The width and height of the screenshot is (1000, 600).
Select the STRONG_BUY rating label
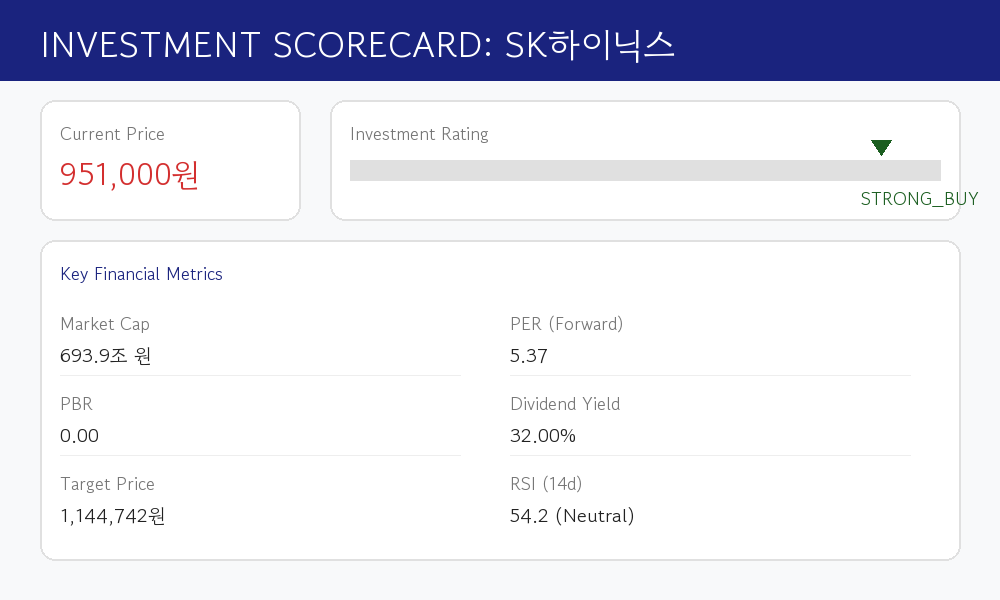[x=919, y=199]
